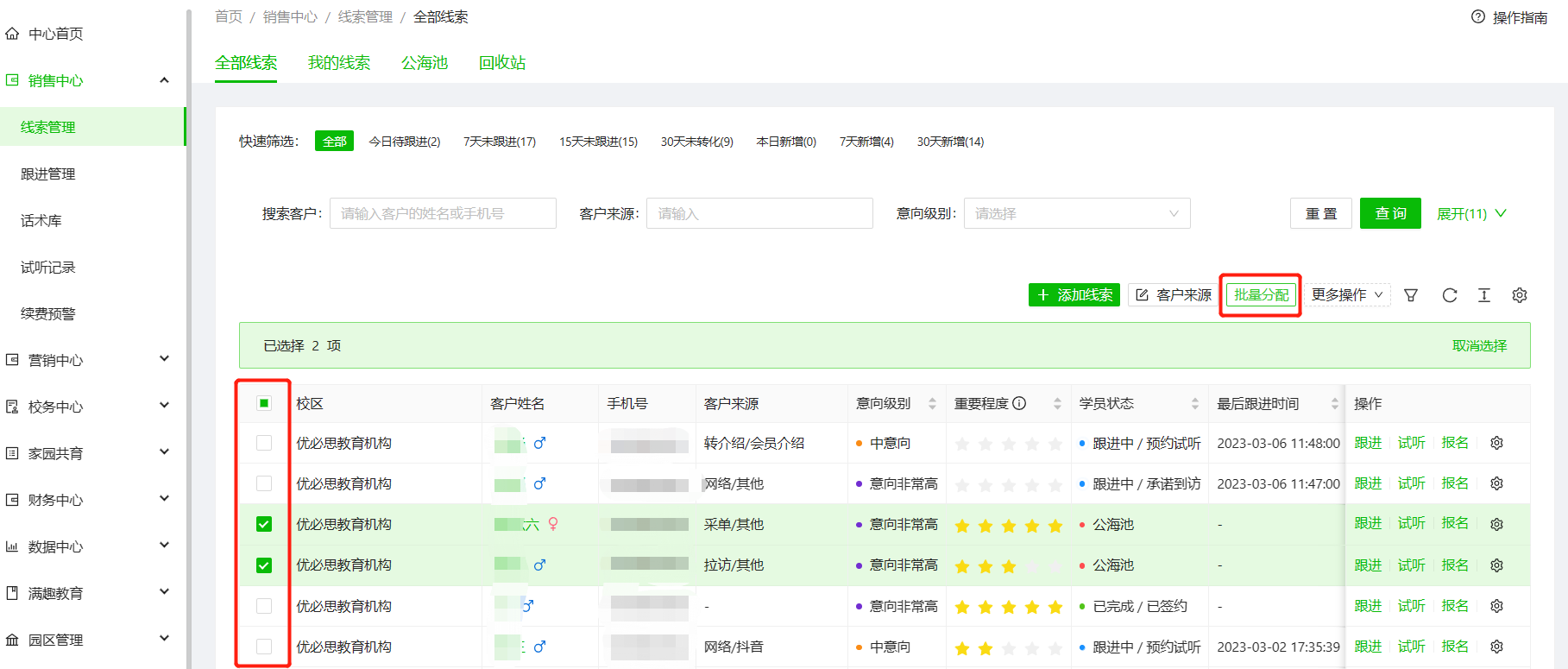Open the 更多操作 dropdown
The image size is (1568, 669).
click(x=1347, y=295)
